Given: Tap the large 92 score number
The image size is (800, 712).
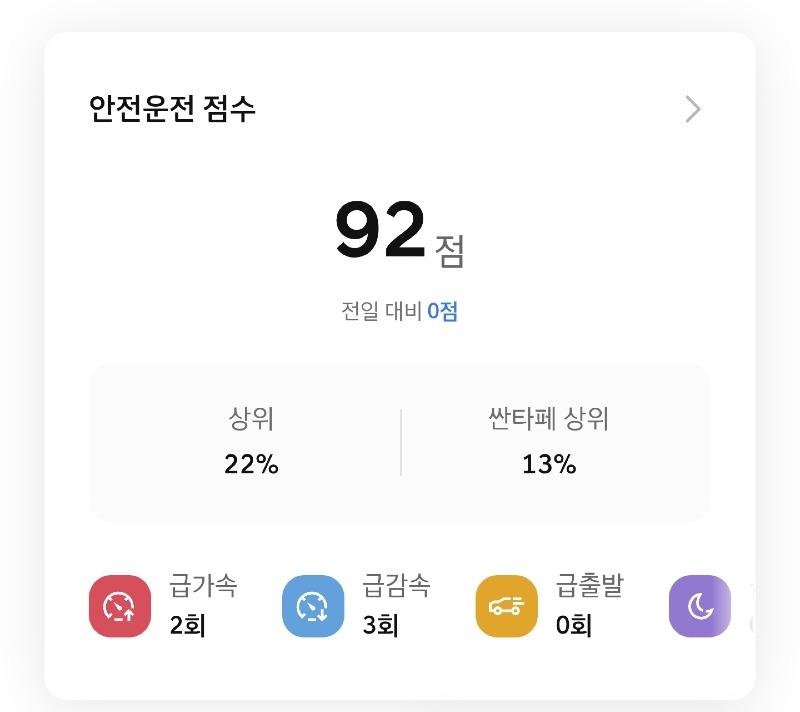Looking at the screenshot, I should point(380,229).
